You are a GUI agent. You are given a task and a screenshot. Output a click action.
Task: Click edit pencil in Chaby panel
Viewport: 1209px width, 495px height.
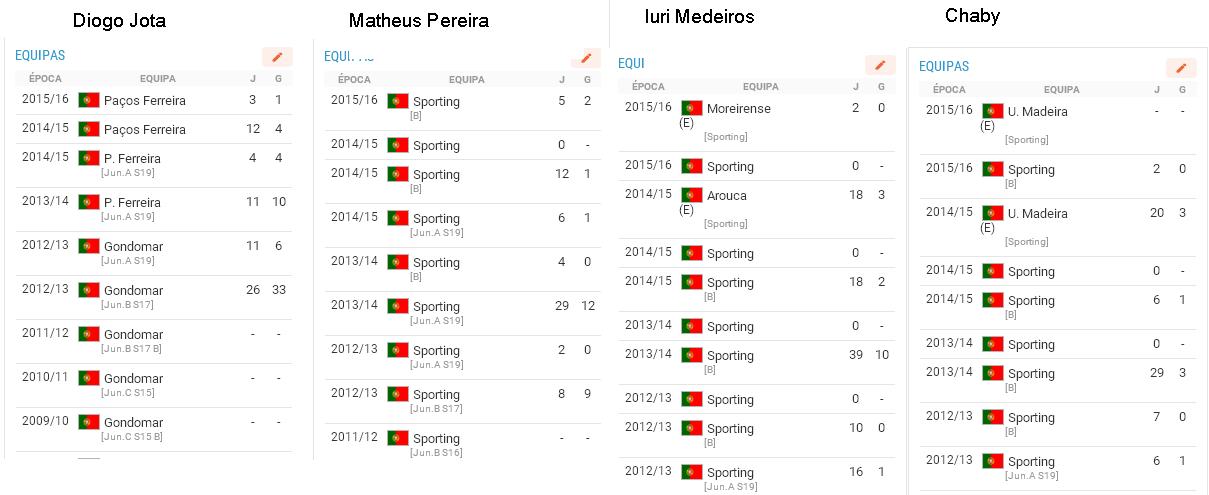point(1181,68)
